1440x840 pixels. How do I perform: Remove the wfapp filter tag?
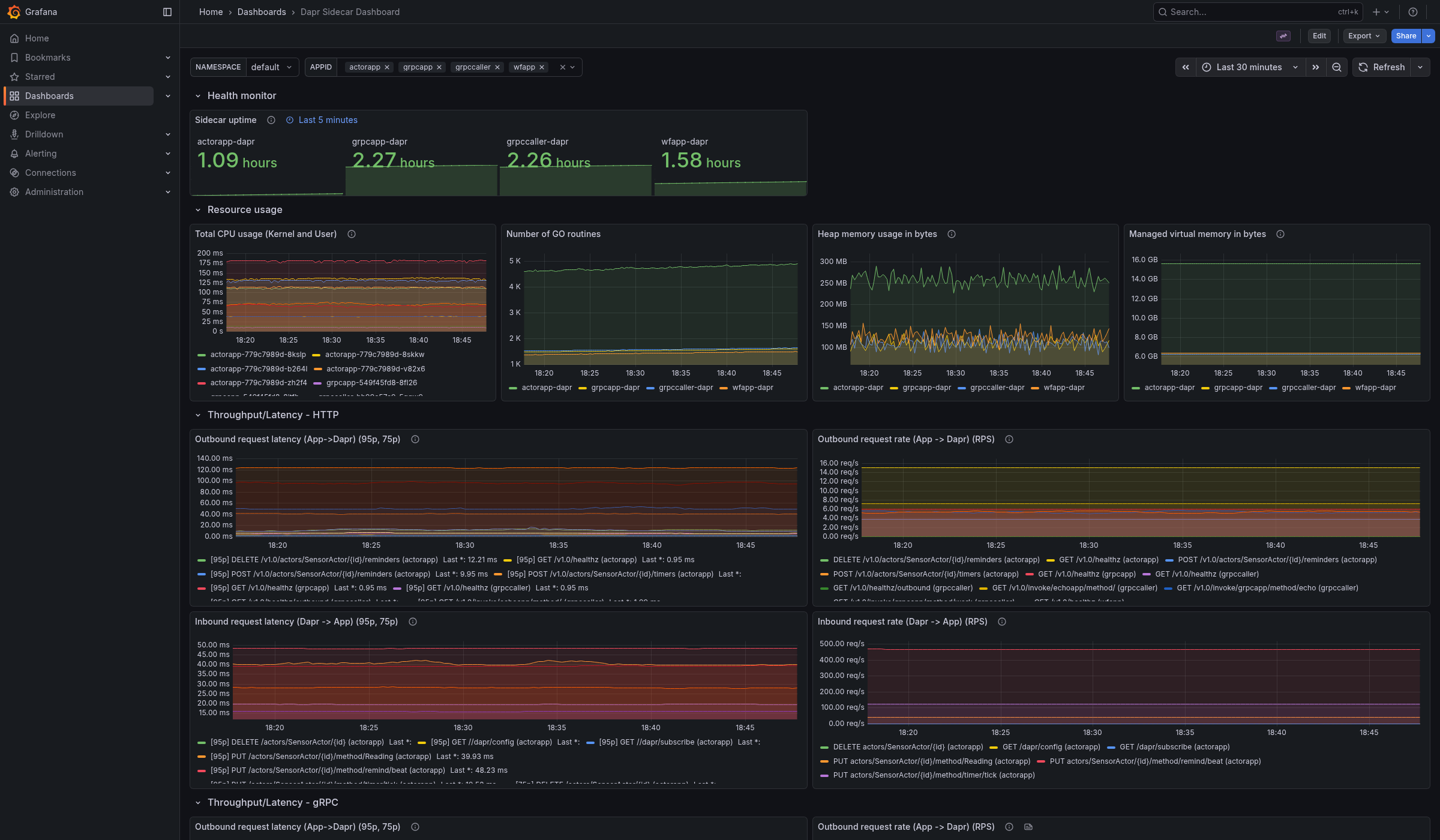(x=542, y=67)
